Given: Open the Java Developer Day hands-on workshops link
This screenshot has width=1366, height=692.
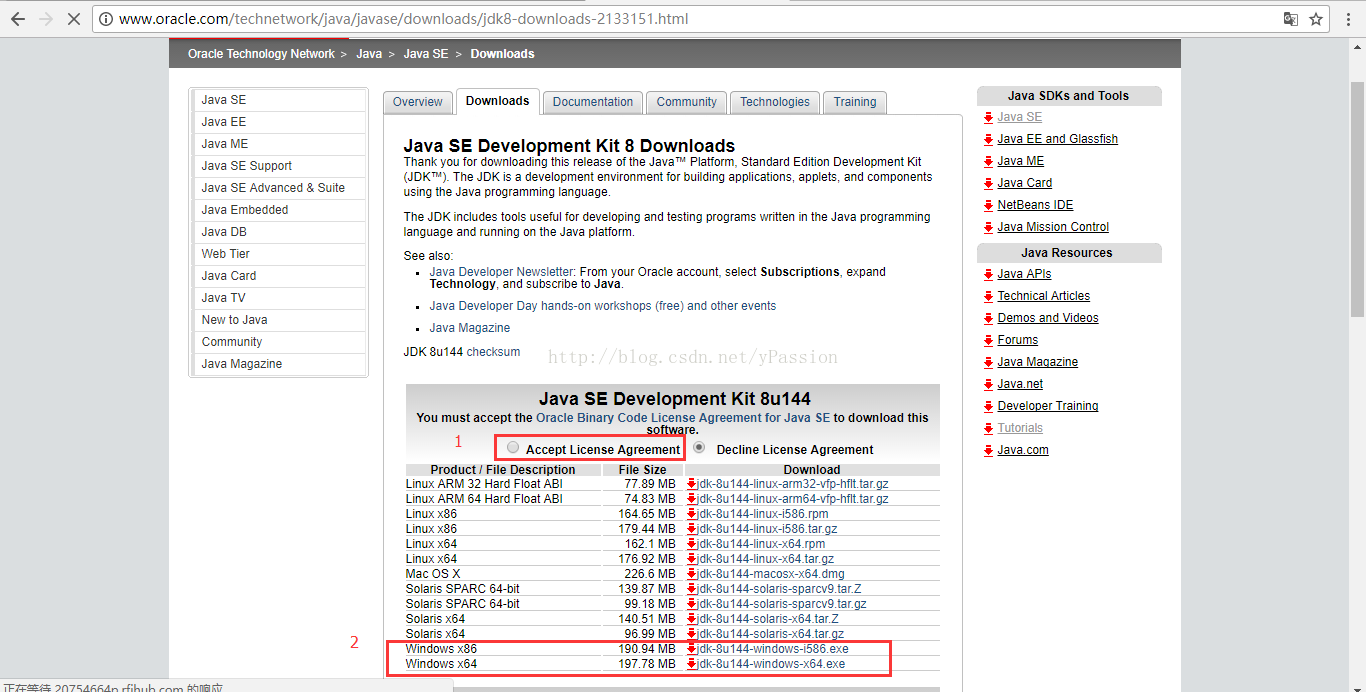Looking at the screenshot, I should click(x=602, y=306).
